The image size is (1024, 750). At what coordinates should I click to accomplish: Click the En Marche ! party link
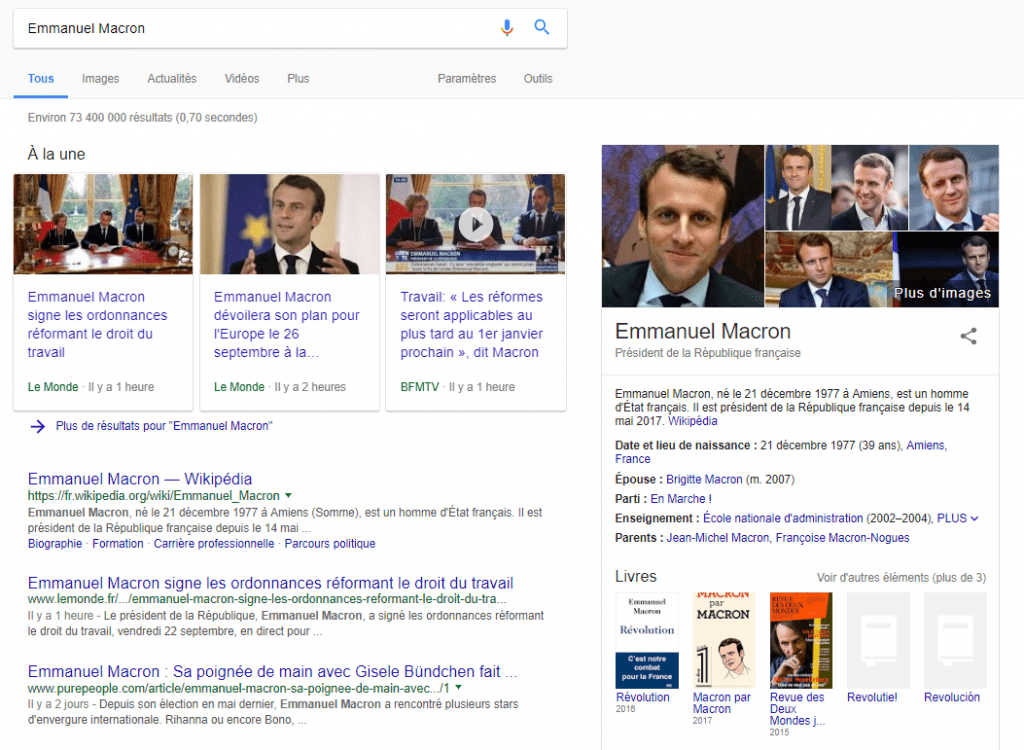[x=680, y=498]
